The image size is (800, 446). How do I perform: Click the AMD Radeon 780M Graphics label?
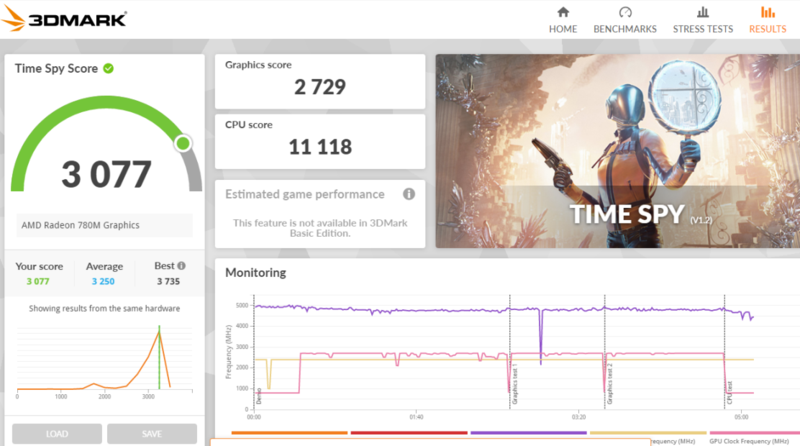(x=81, y=226)
